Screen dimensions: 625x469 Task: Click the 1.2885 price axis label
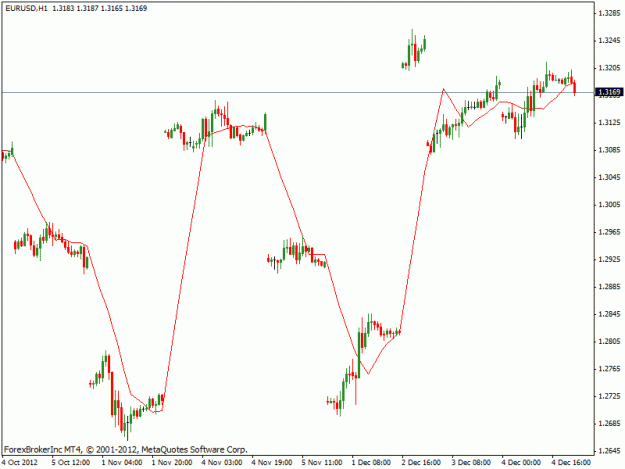point(609,287)
